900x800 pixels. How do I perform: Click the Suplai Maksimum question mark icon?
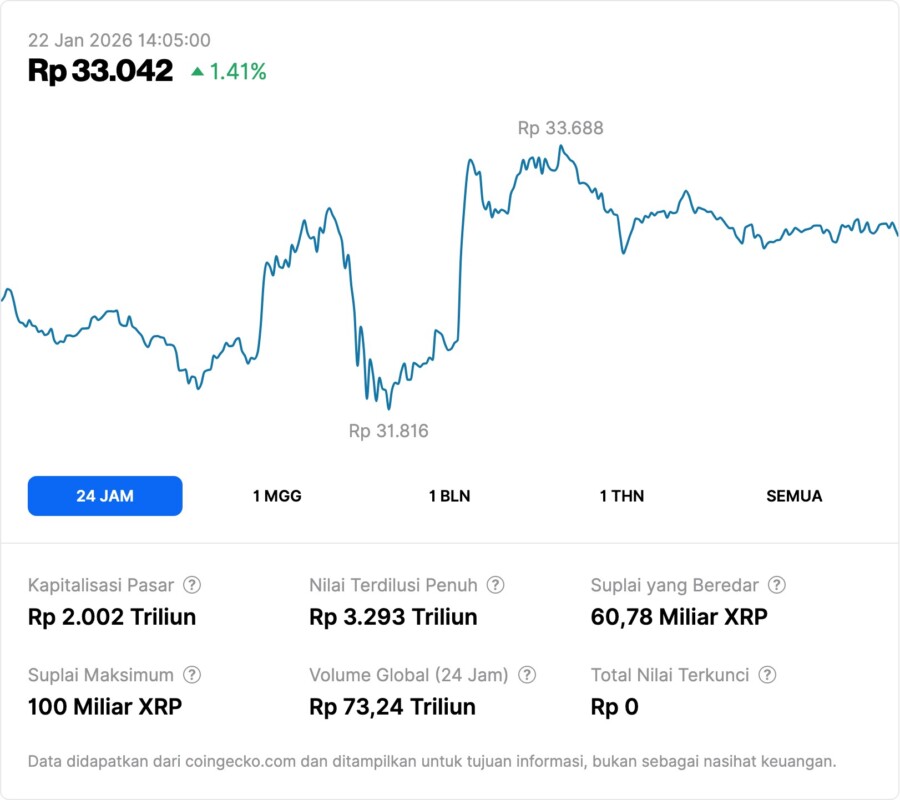point(192,675)
